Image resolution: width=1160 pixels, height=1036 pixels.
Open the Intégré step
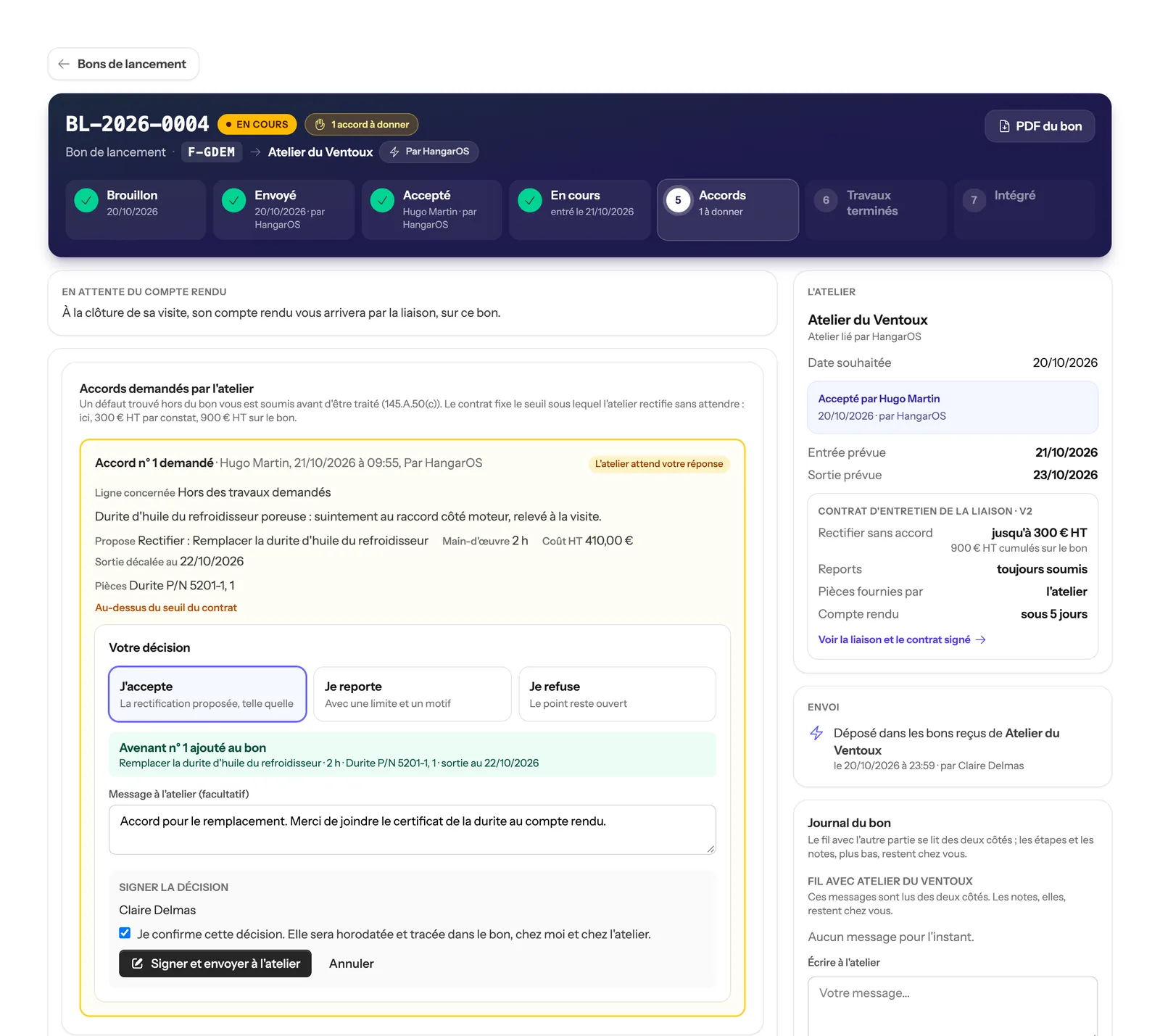(1024, 210)
